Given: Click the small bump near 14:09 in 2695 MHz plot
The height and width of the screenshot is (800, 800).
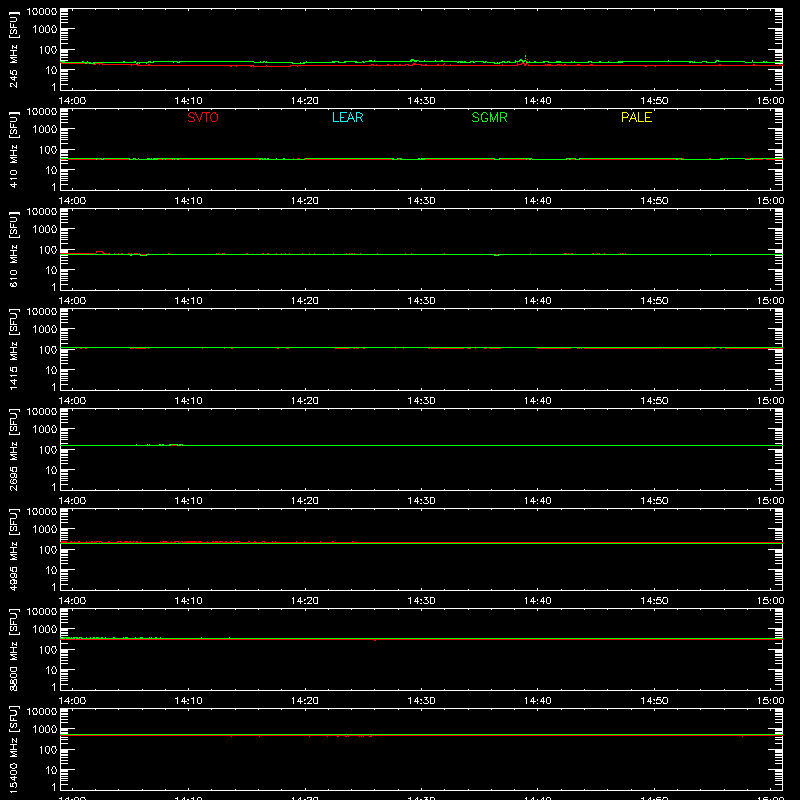Looking at the screenshot, I should pyautogui.click(x=175, y=445).
